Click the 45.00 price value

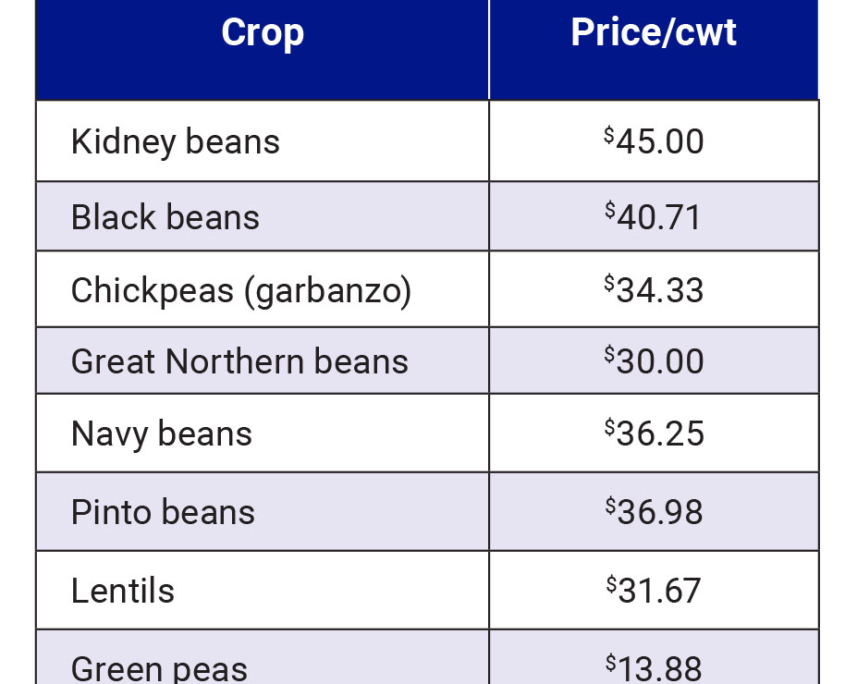(x=660, y=142)
